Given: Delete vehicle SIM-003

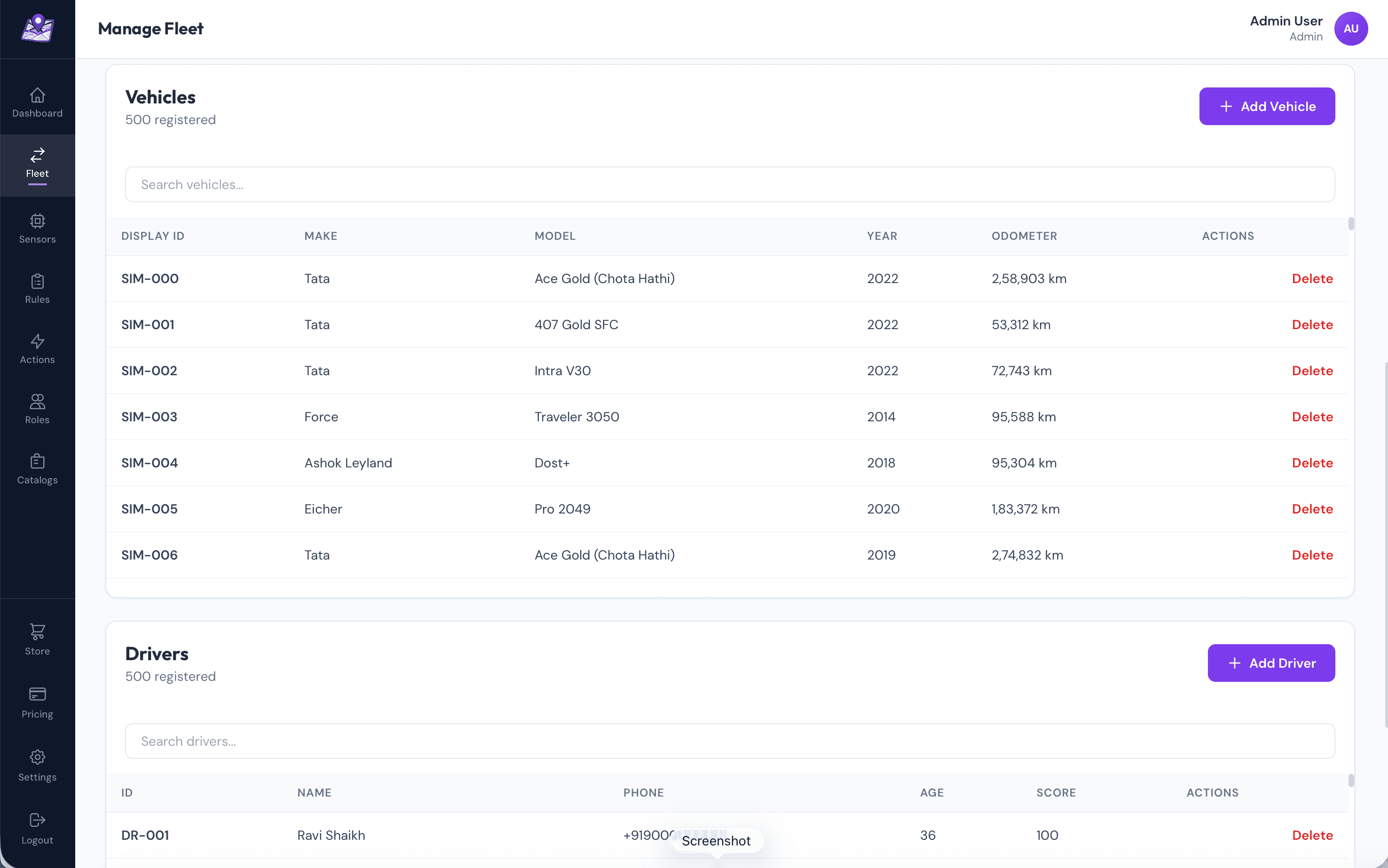Looking at the screenshot, I should point(1313,417).
